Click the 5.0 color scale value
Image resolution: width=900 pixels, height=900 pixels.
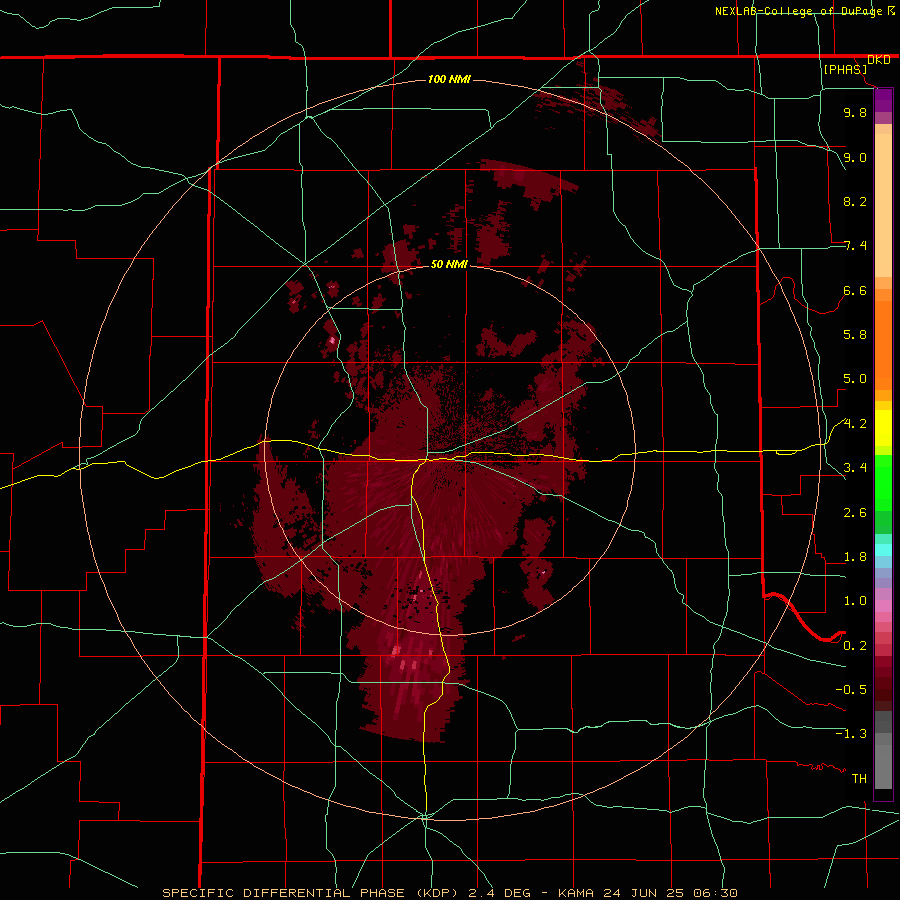(855, 379)
